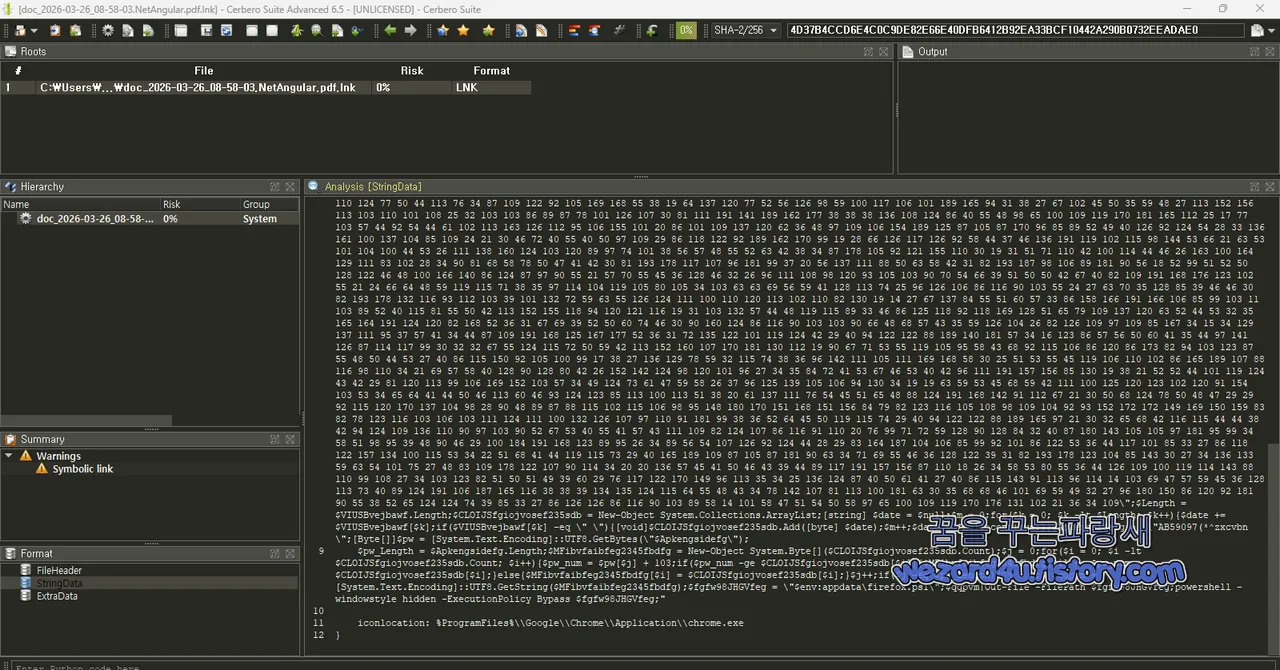Open dropdown arrow beside copy hash icon
This screenshot has height=670, width=1280.
(x=1272, y=30)
